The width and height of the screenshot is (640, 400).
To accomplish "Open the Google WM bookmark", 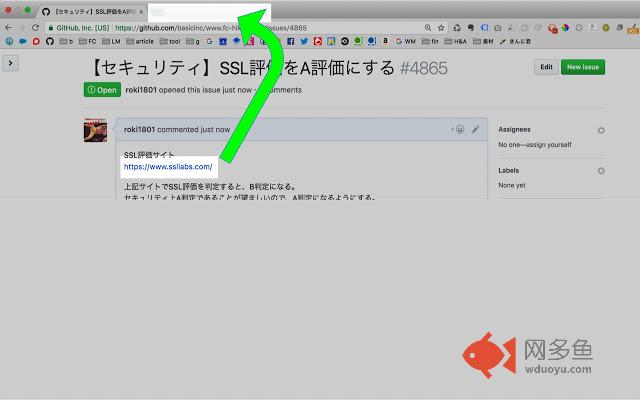I will tap(406, 41).
